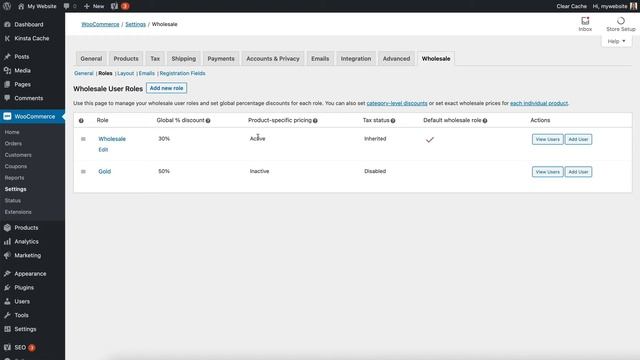
Task: Open the Registration Fields sub-section link
Action: (x=182, y=73)
